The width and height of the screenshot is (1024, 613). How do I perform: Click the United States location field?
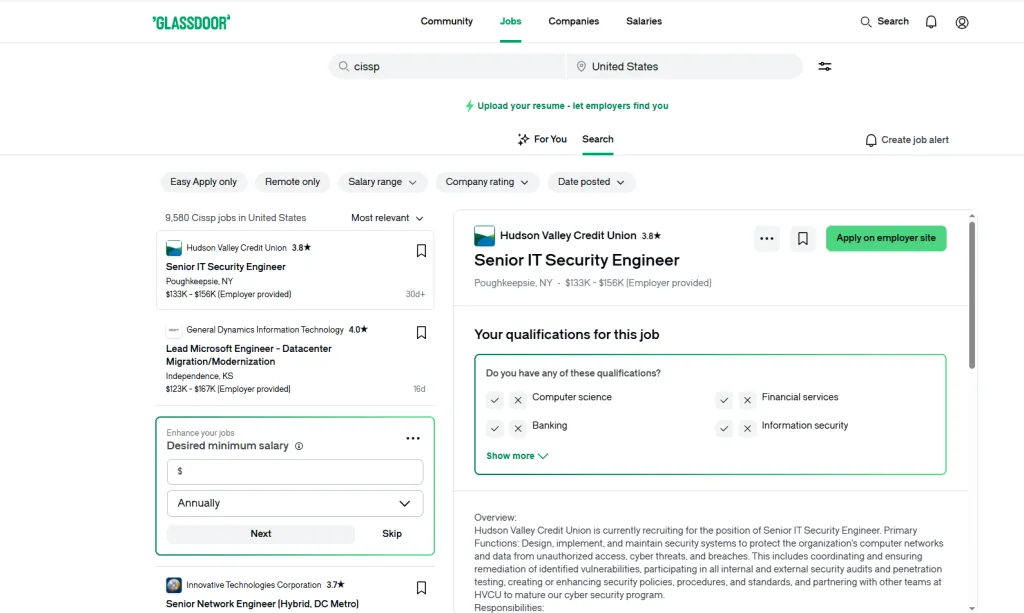click(684, 67)
